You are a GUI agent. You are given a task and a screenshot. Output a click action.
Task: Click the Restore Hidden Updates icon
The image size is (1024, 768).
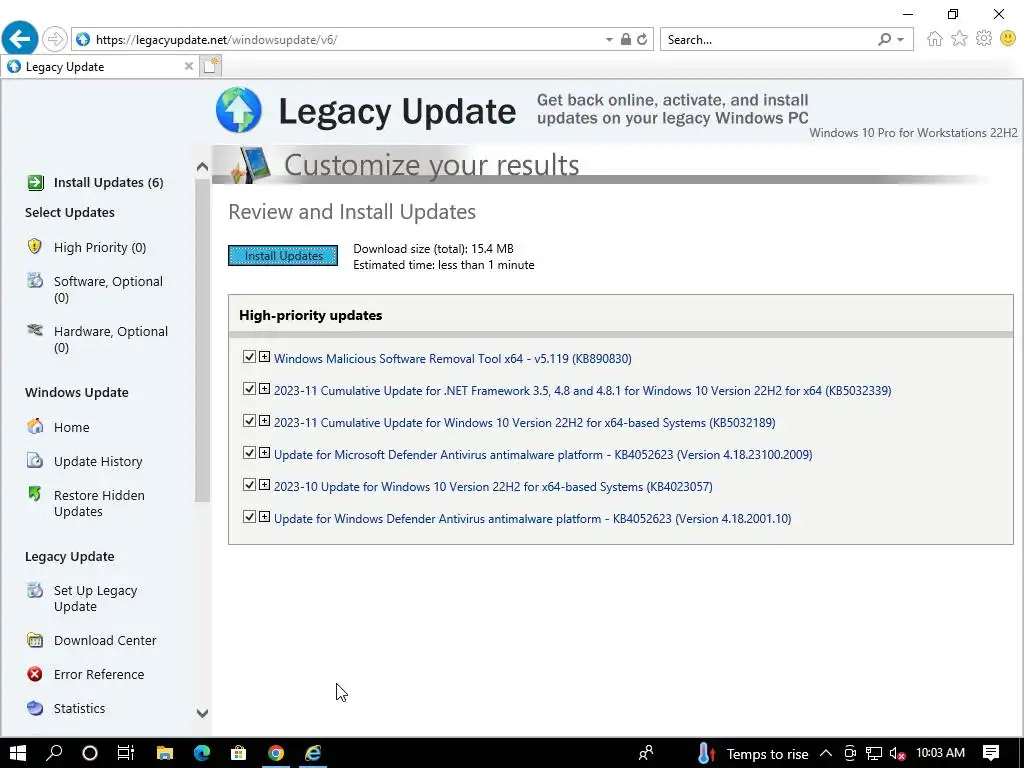[x=35, y=494]
